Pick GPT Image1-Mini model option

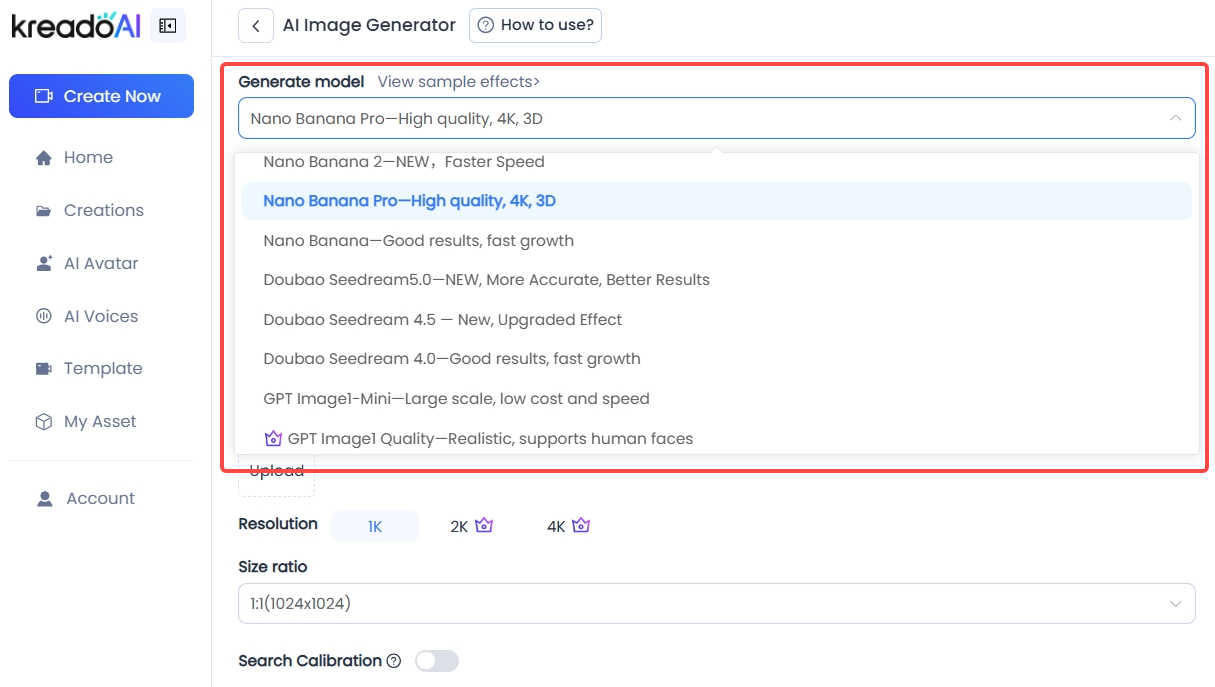(456, 399)
